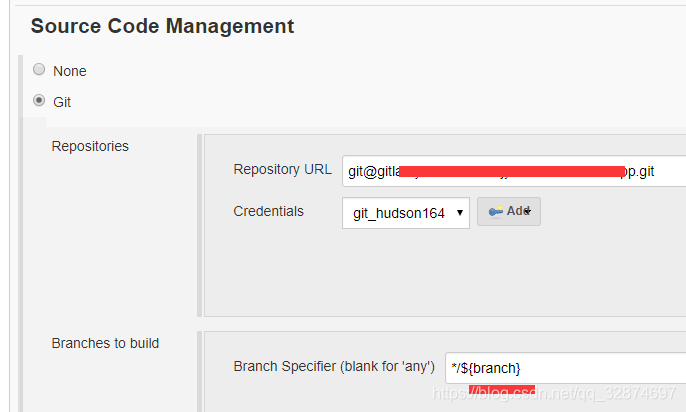The height and width of the screenshot is (412, 686).
Task: Click the key icon on Add button
Action: tap(496, 212)
